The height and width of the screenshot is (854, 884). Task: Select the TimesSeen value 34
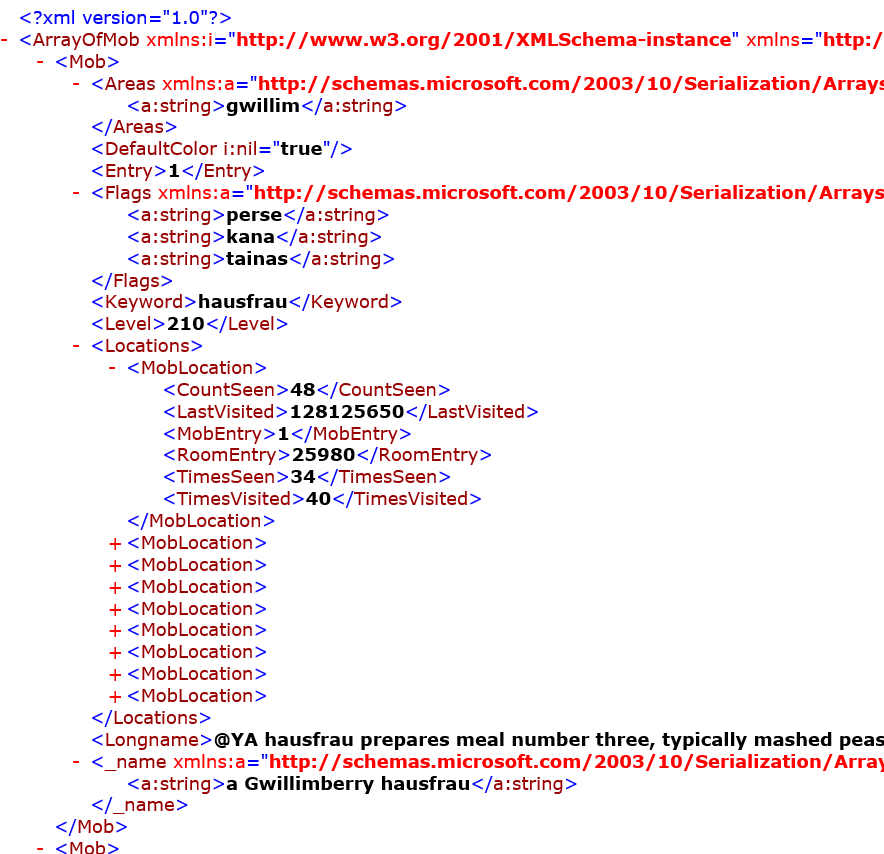click(x=303, y=477)
